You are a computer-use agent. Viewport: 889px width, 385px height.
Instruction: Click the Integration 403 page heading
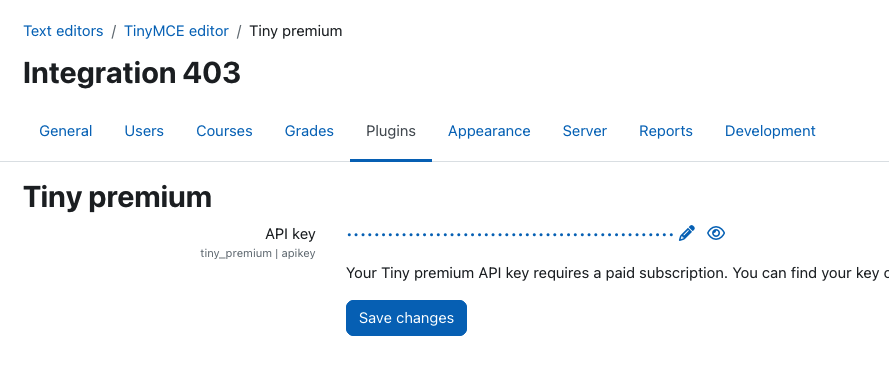coord(132,73)
